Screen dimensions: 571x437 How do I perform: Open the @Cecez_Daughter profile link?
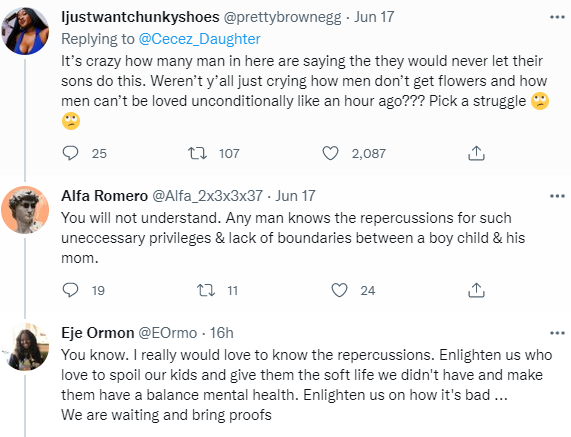click(x=200, y=39)
